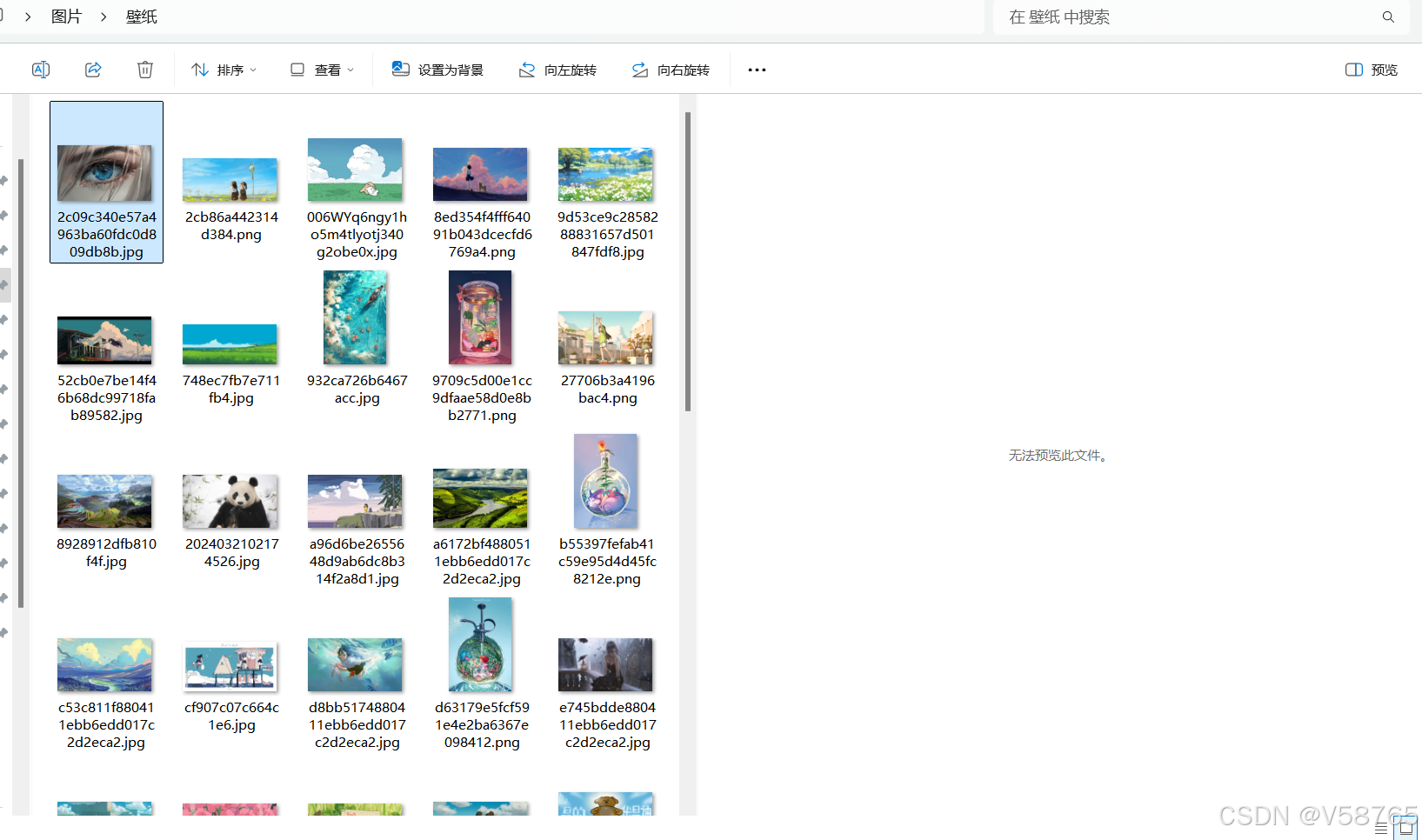Select thumbnail d63179e5fcf591e4e2ba6367e098412.png
The height and width of the screenshot is (840, 1422).
[x=480, y=644]
